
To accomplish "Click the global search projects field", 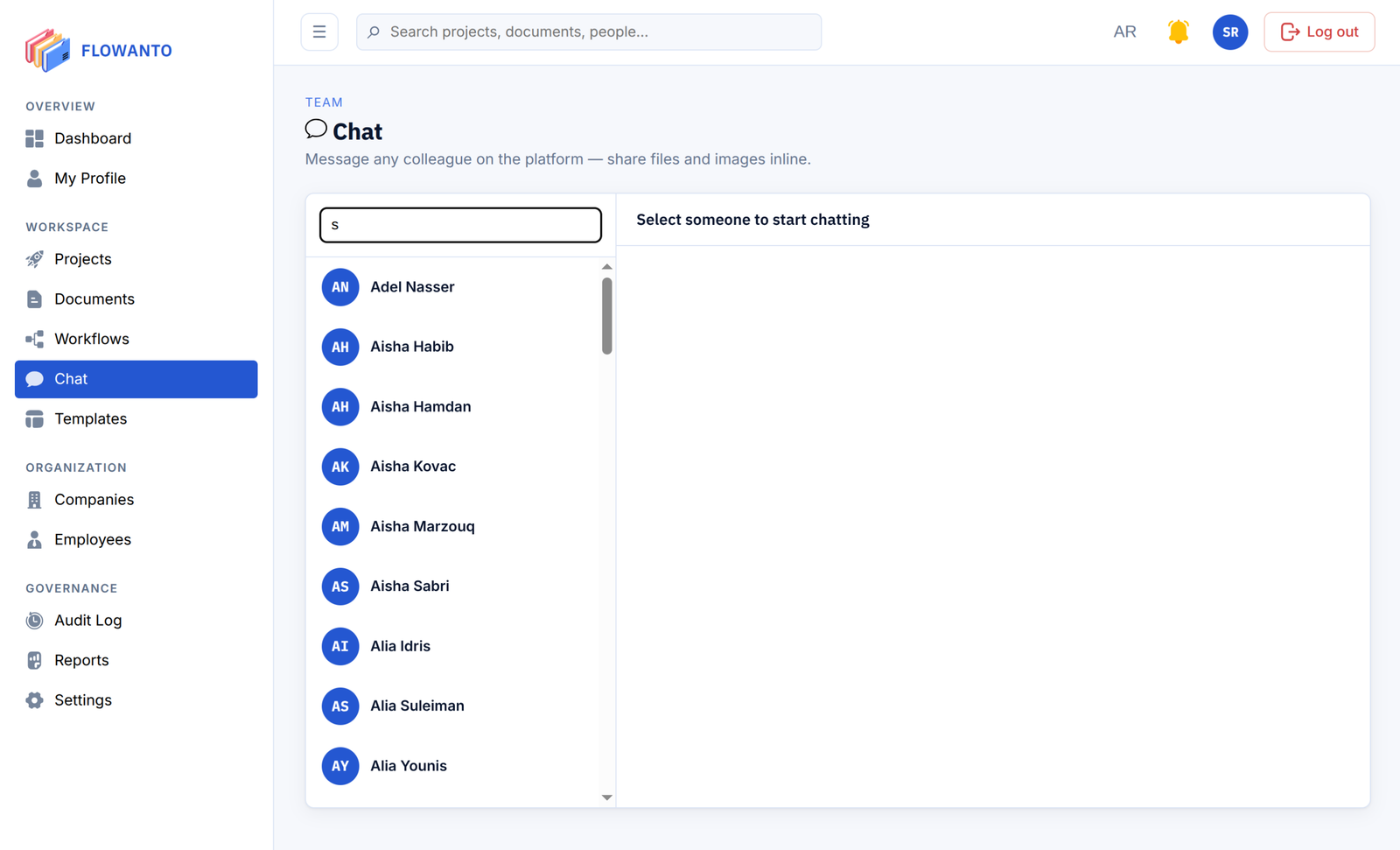I will tap(589, 32).
